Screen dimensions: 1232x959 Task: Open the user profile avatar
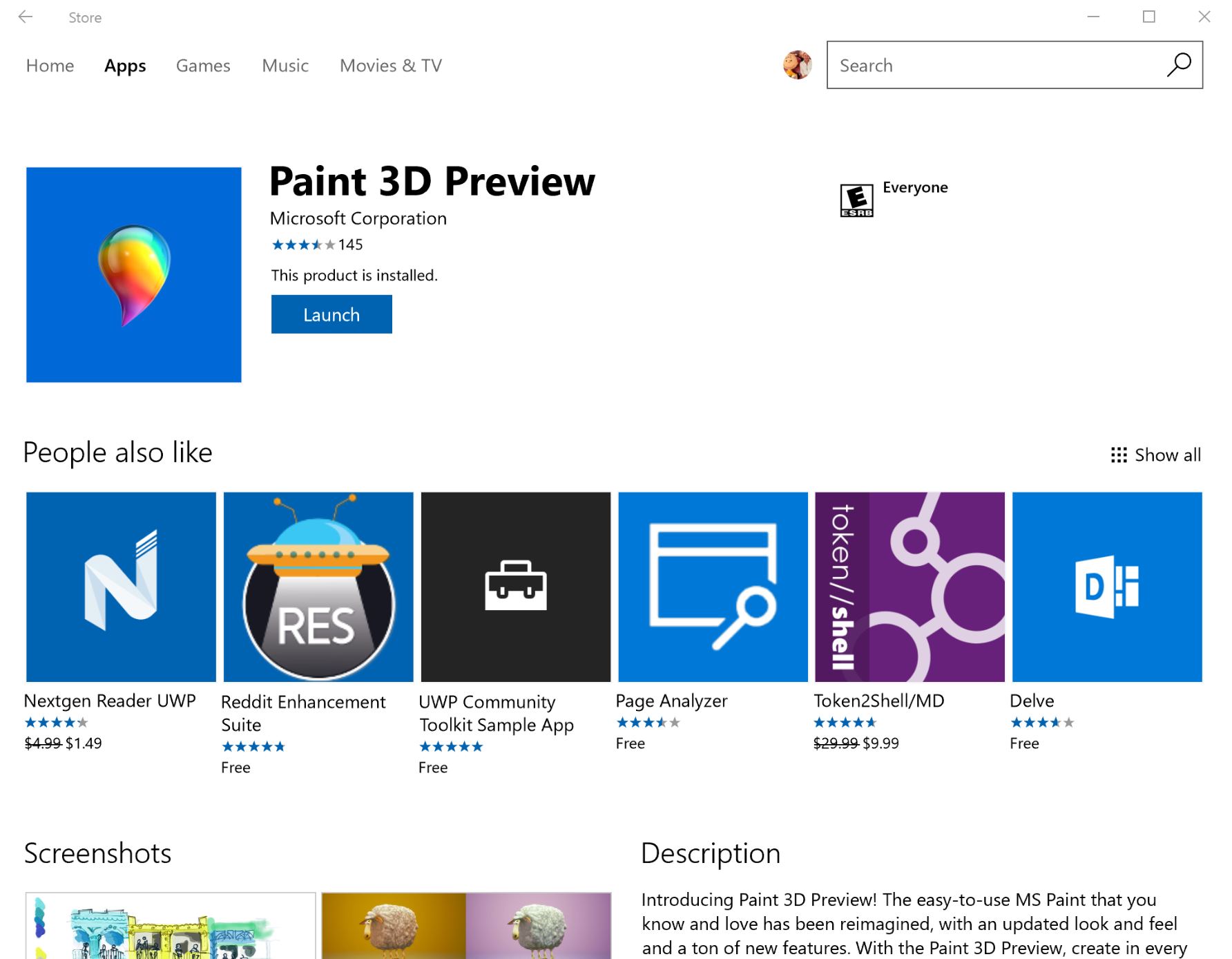pyautogui.click(x=797, y=65)
